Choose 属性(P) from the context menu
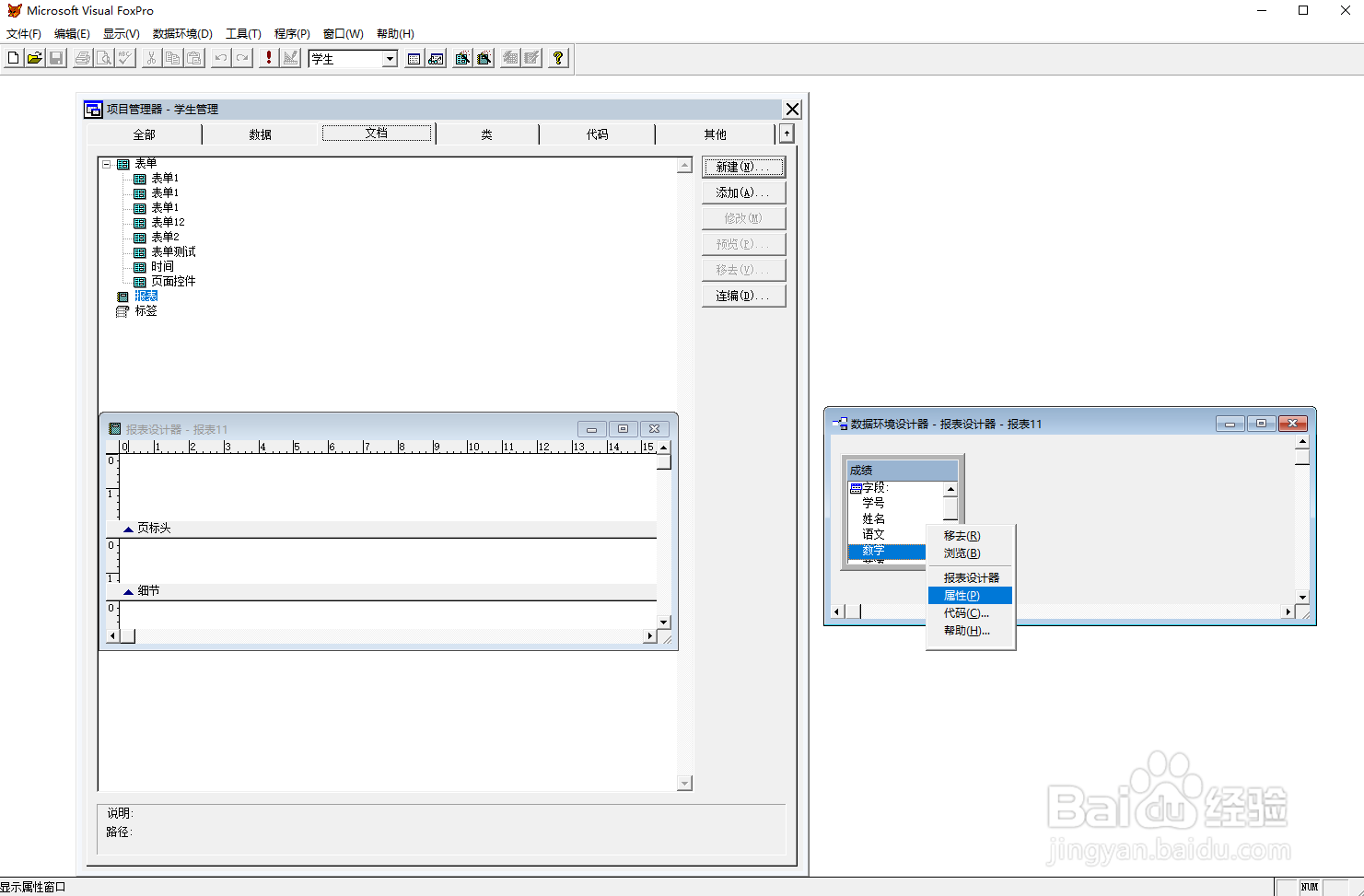The height and width of the screenshot is (896, 1364). click(971, 596)
